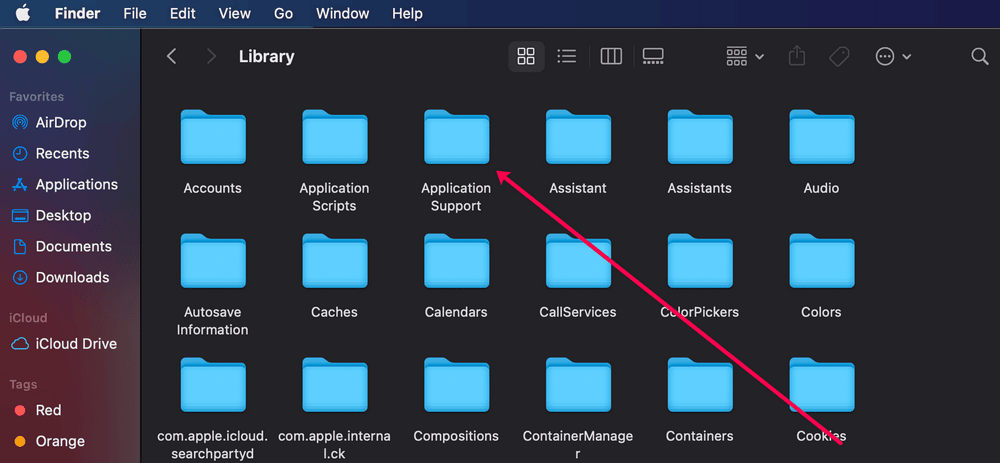Open the Apple menu
The width and height of the screenshot is (1000, 463).
tap(21, 14)
